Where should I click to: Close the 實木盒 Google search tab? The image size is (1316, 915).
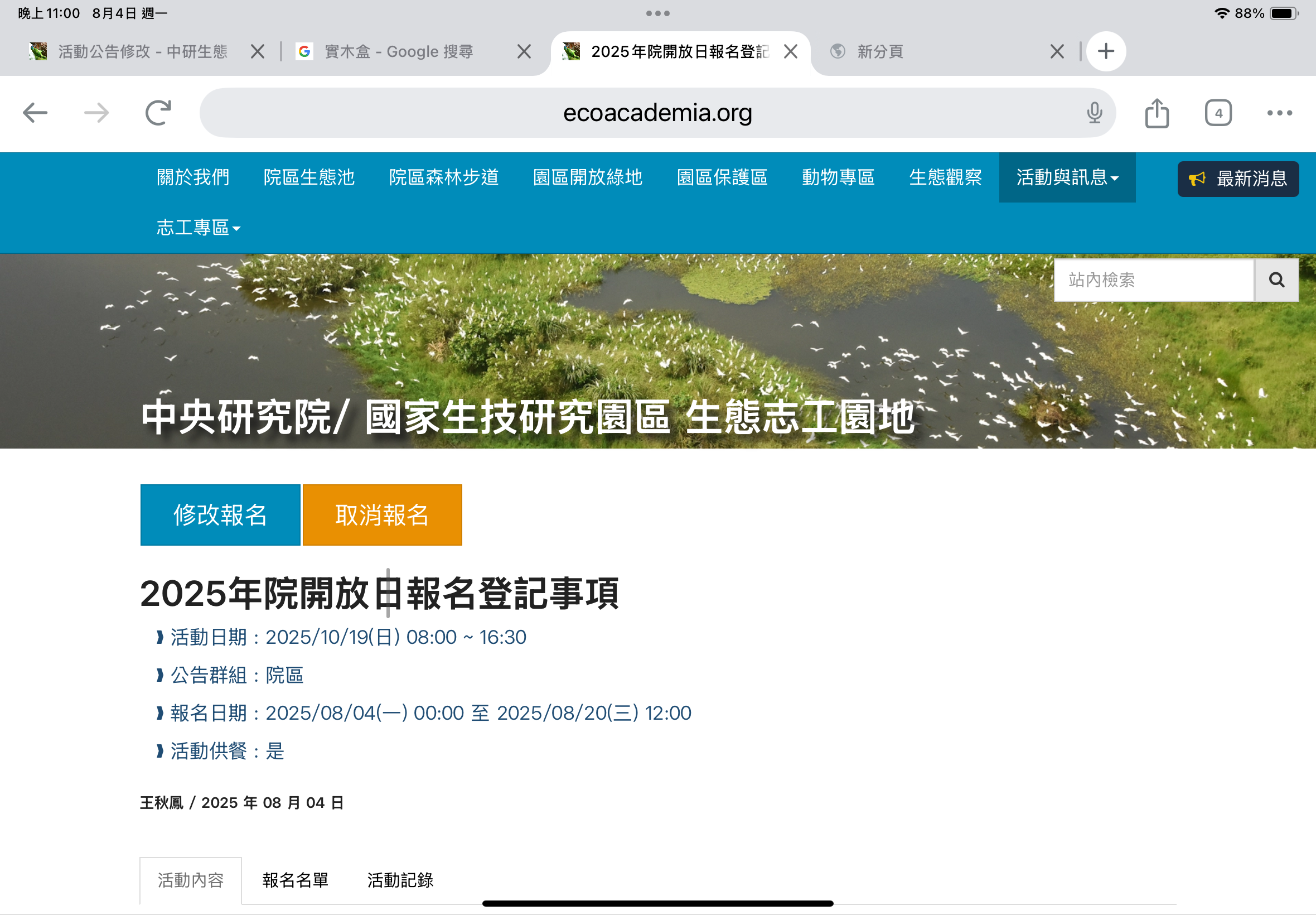[524, 51]
